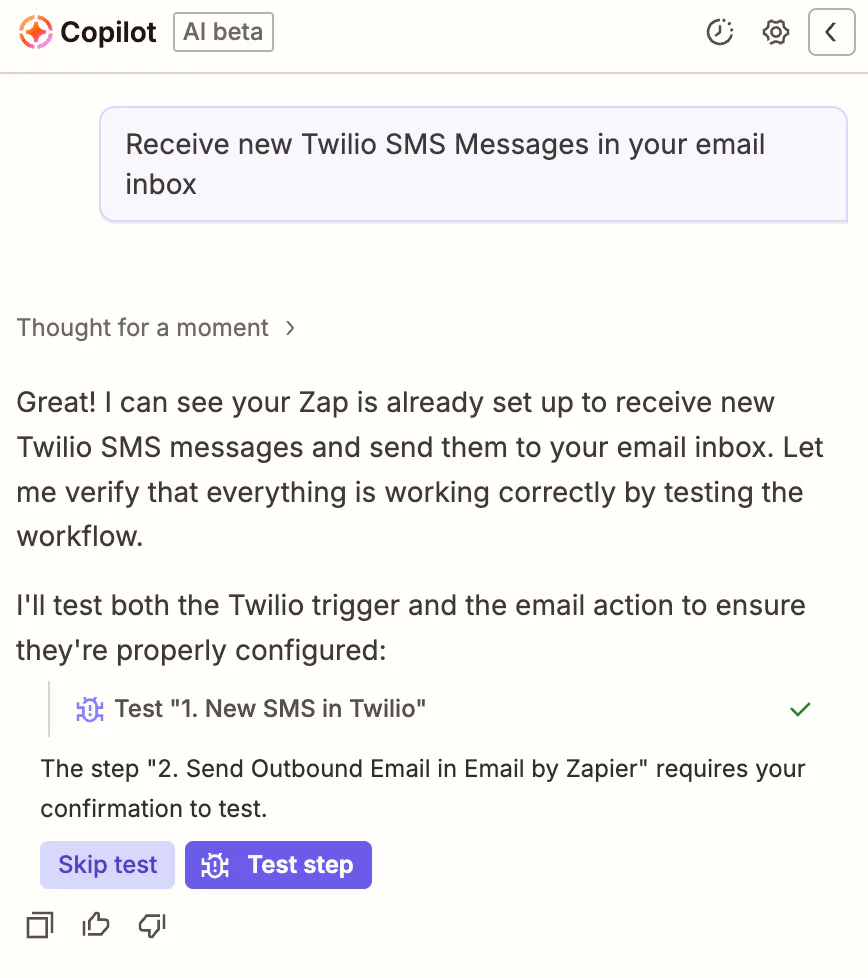Viewport: 868px width, 978px height.
Task: Open chat history using the clock icon
Action: [x=720, y=32]
